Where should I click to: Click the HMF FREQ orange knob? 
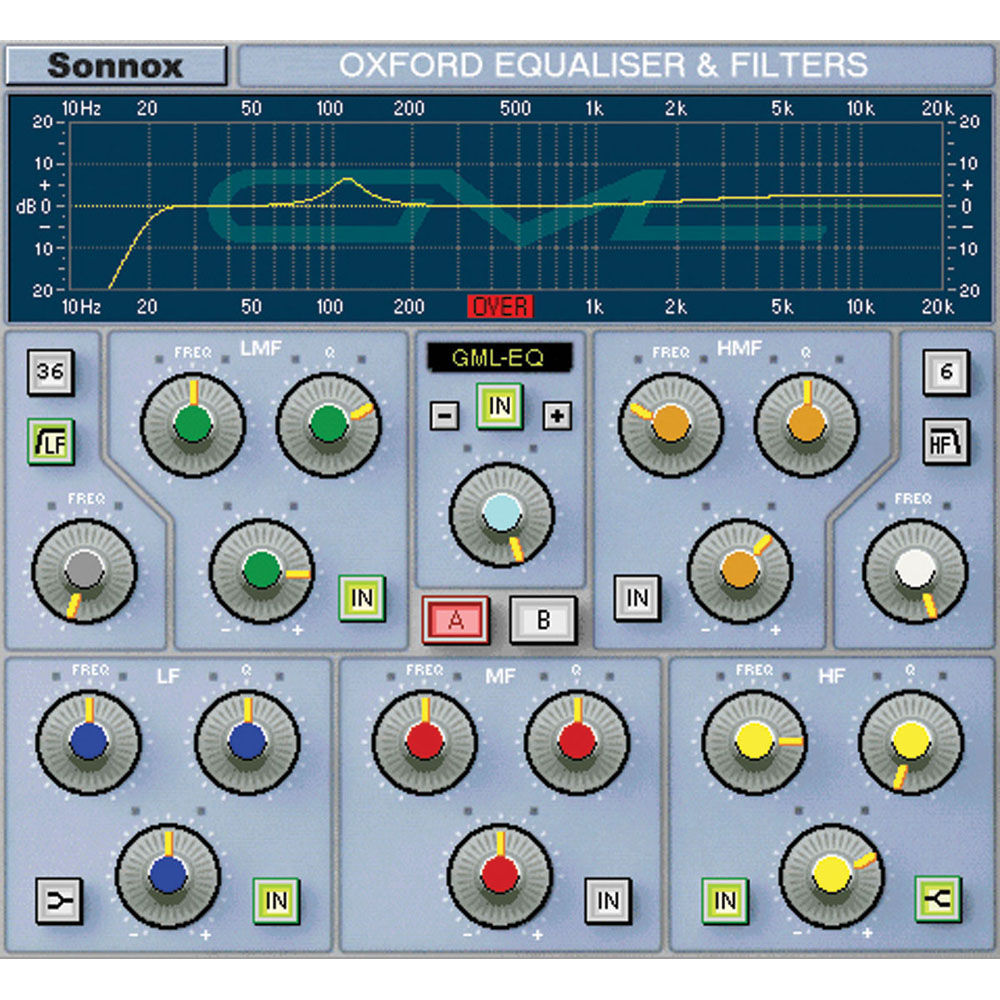(x=671, y=425)
